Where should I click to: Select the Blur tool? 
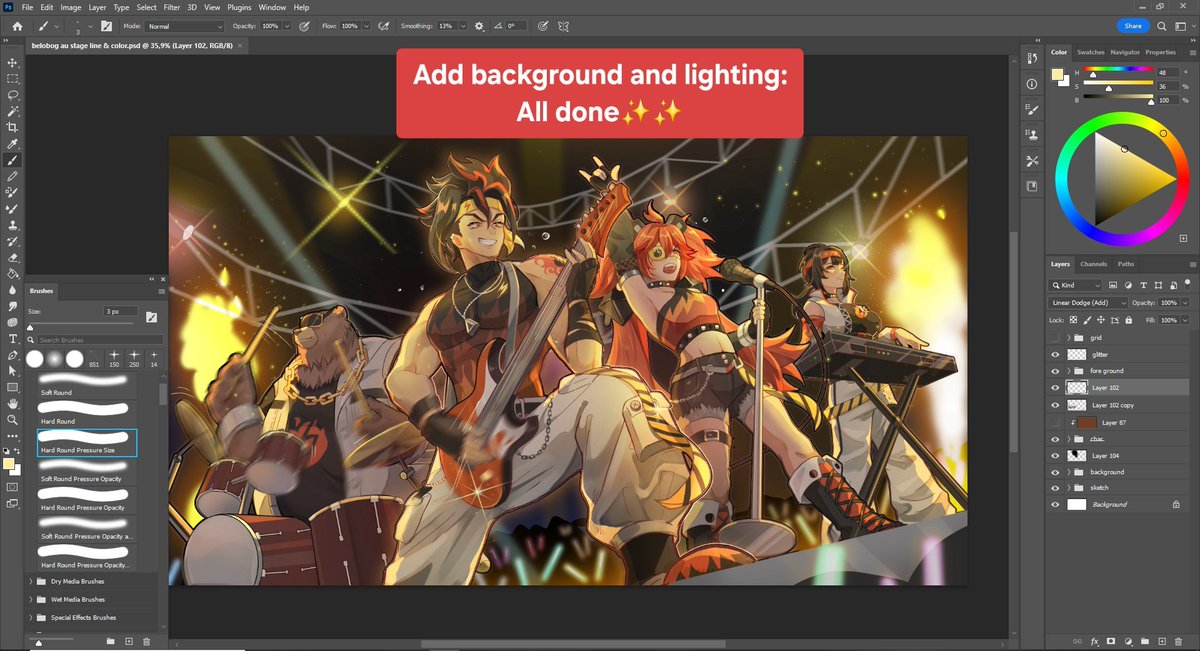tap(12, 289)
